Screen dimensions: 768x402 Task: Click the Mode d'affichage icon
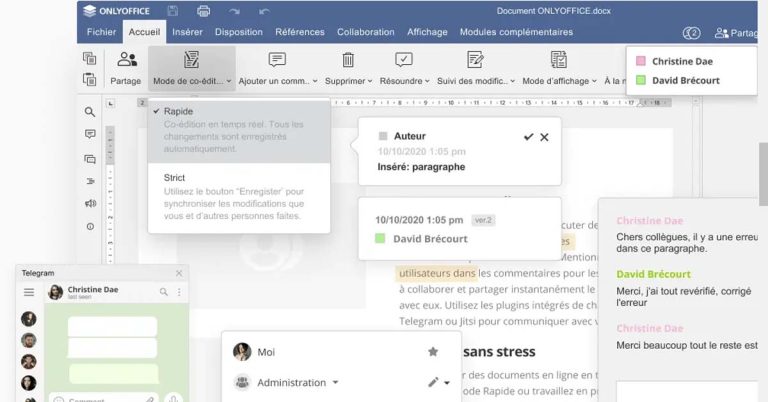pos(558,59)
